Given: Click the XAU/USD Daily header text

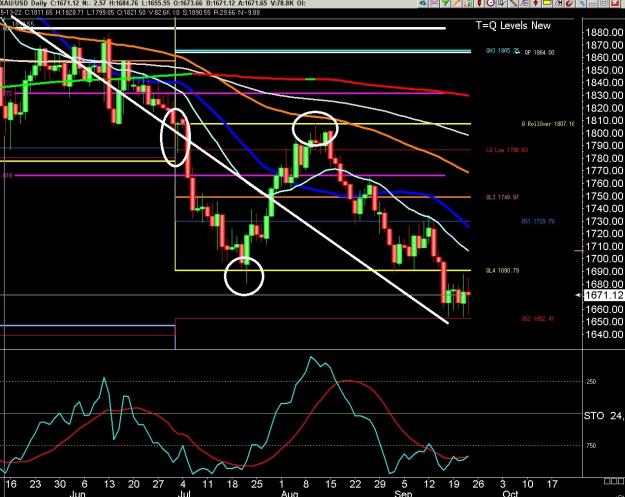Looking at the screenshot, I should pos(24,3).
